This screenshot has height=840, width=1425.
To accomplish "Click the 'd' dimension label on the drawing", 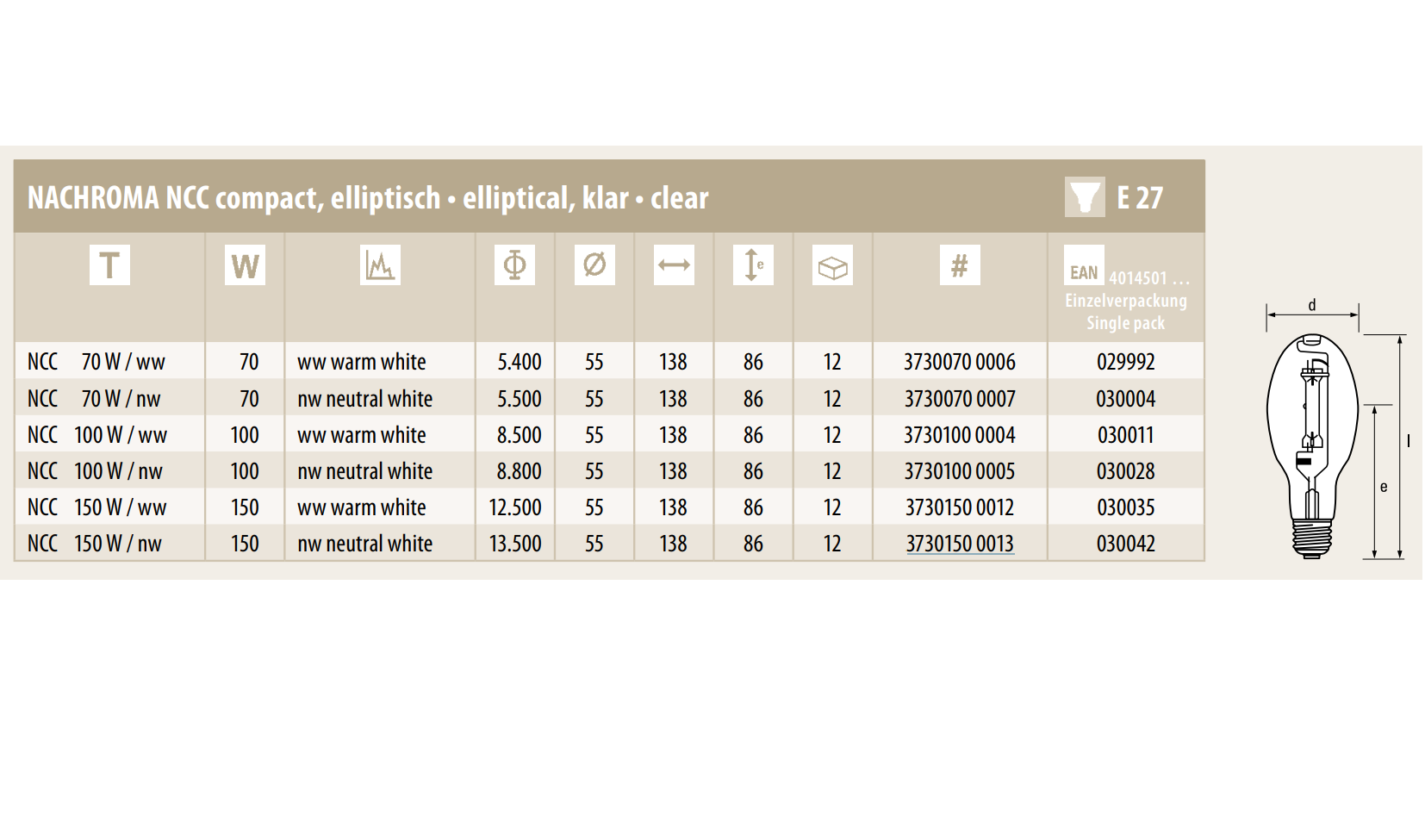I will click(1312, 305).
